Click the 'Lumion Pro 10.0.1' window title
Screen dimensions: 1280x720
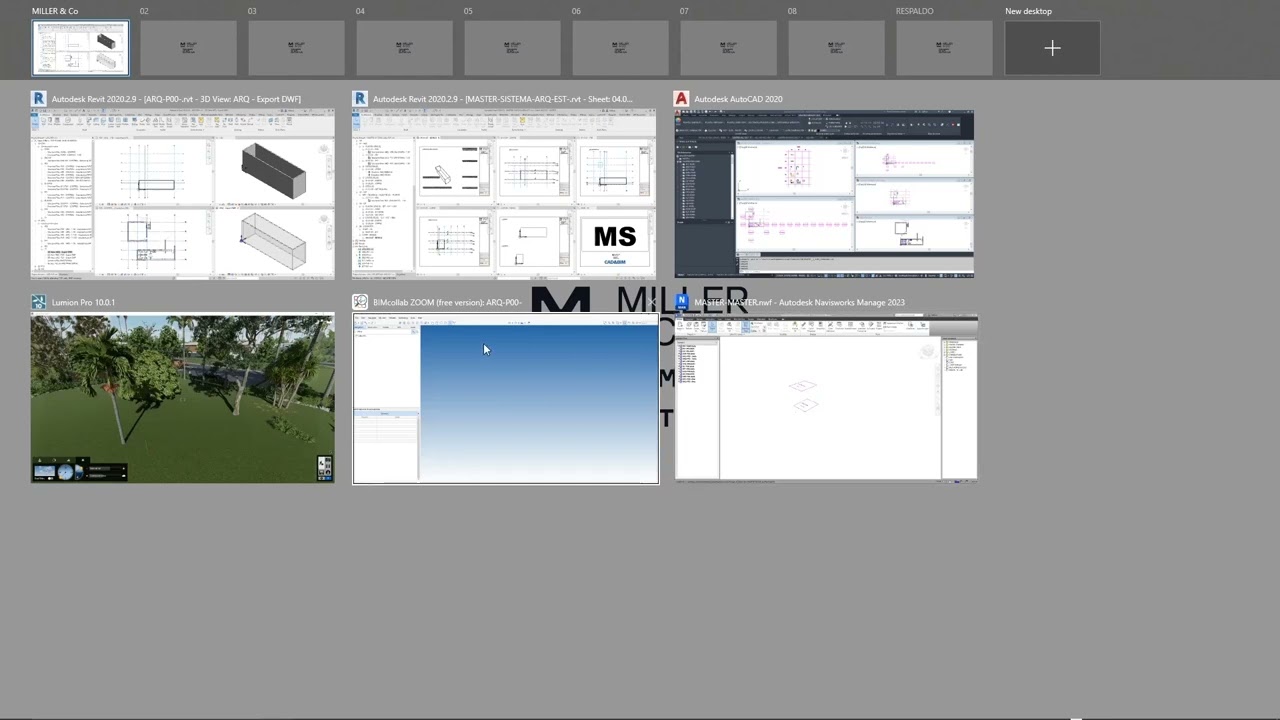(83, 302)
